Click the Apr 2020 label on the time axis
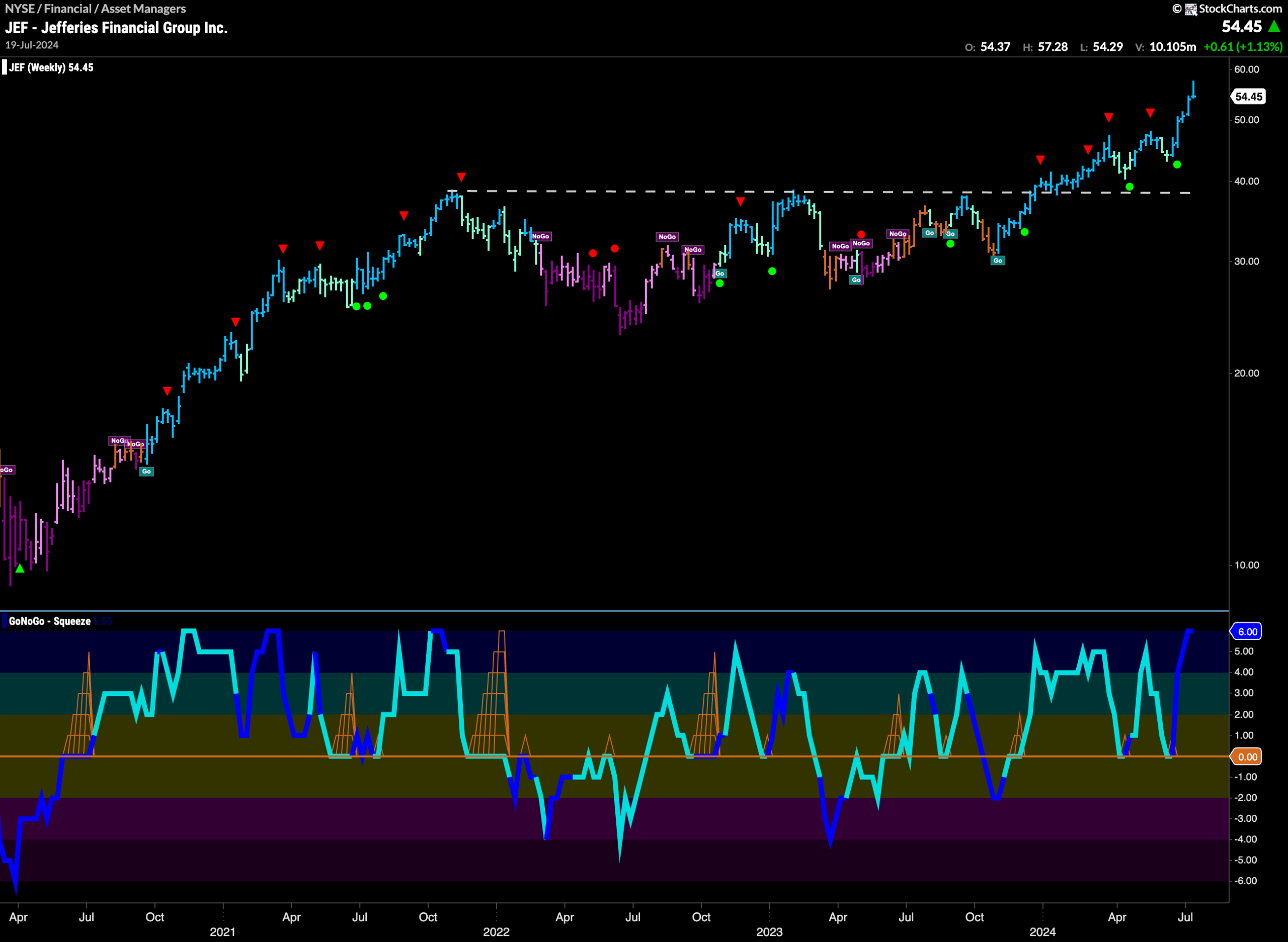 click(18, 917)
